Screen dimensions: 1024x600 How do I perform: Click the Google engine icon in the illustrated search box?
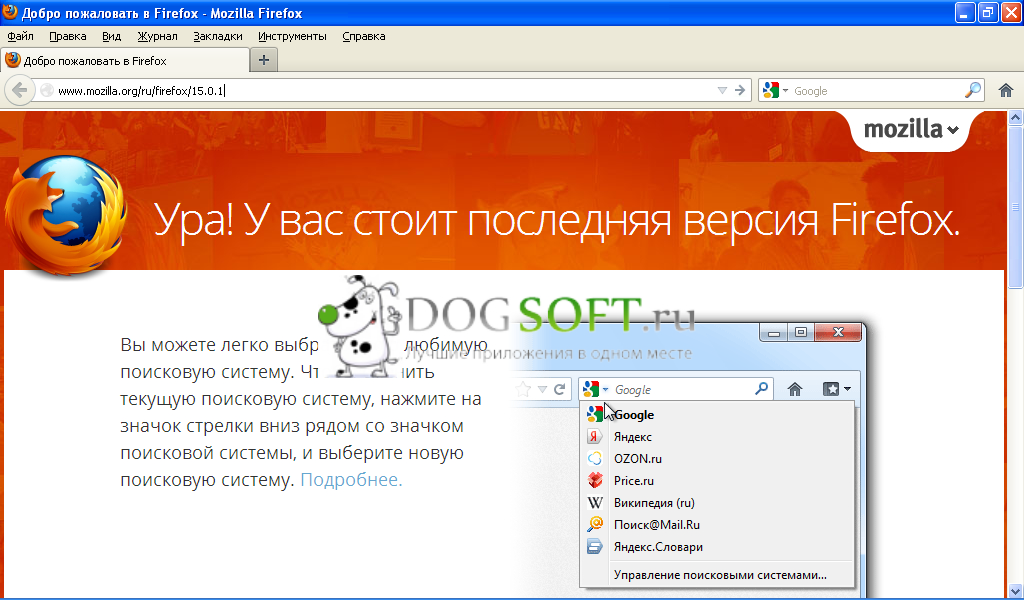tap(591, 389)
